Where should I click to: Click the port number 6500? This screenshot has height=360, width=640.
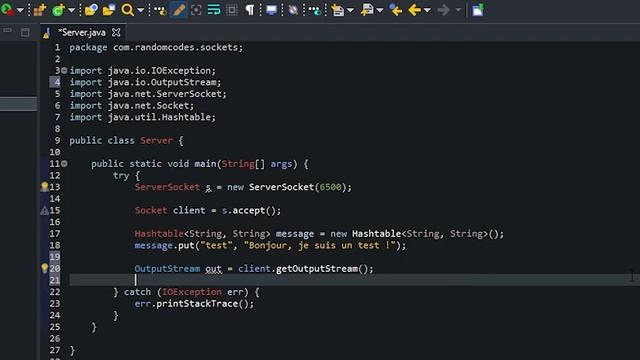click(330, 187)
